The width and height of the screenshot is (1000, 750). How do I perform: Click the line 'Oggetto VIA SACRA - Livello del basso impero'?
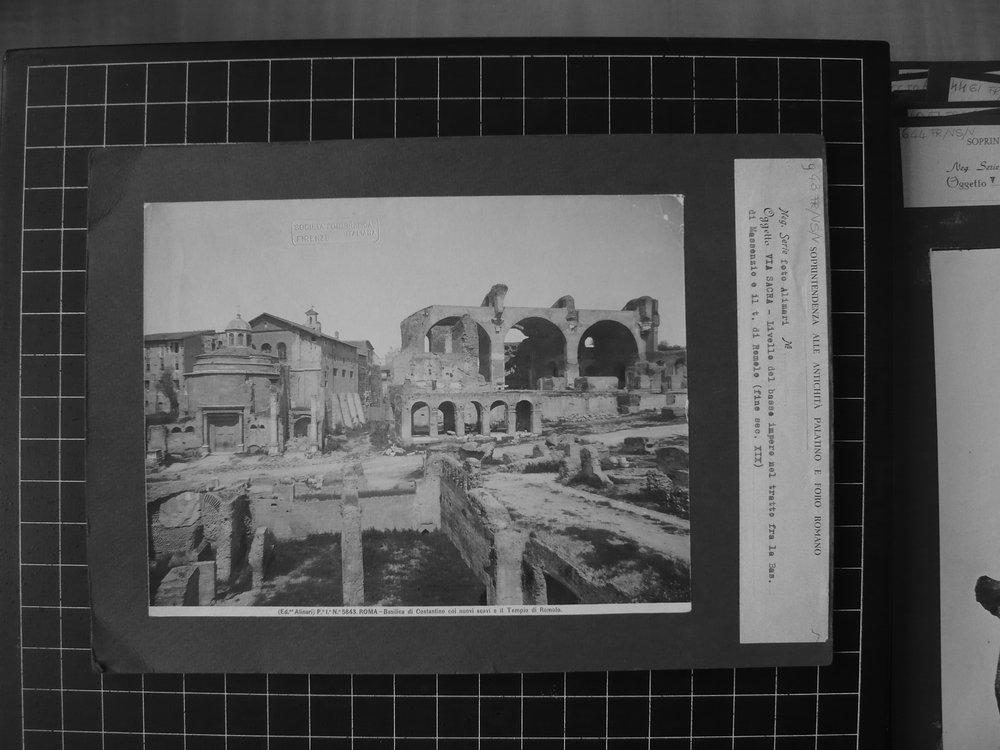(770, 395)
